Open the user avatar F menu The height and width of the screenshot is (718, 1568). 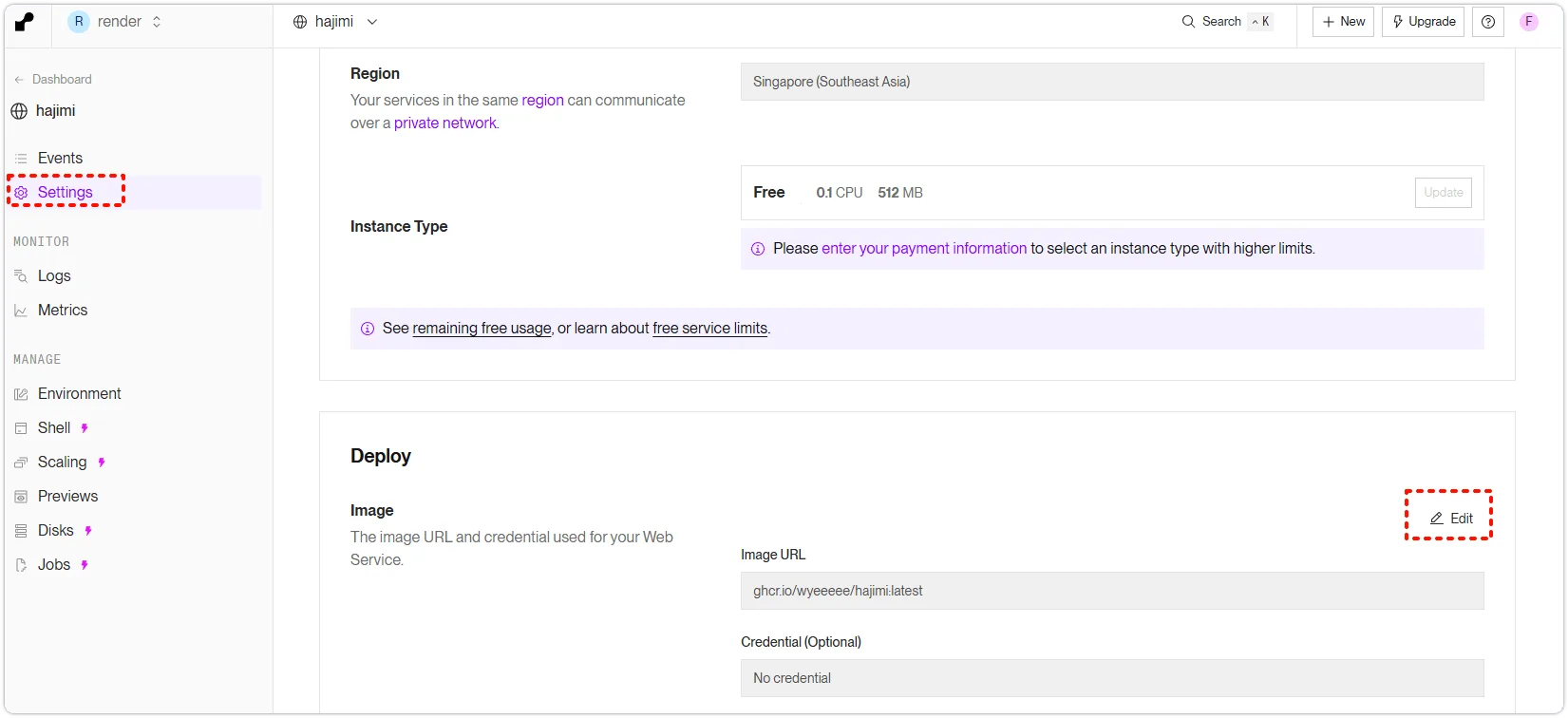(x=1528, y=22)
